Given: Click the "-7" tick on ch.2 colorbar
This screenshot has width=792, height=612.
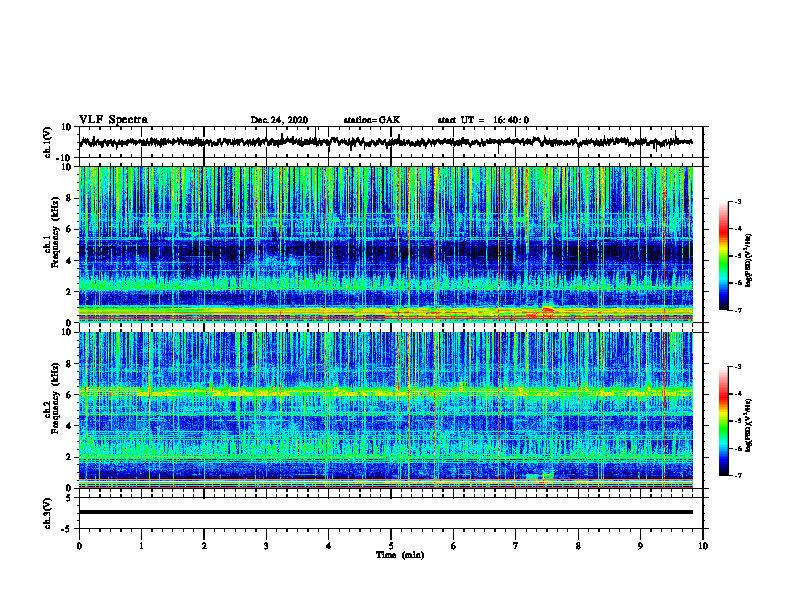Looking at the screenshot, I should (737, 476).
